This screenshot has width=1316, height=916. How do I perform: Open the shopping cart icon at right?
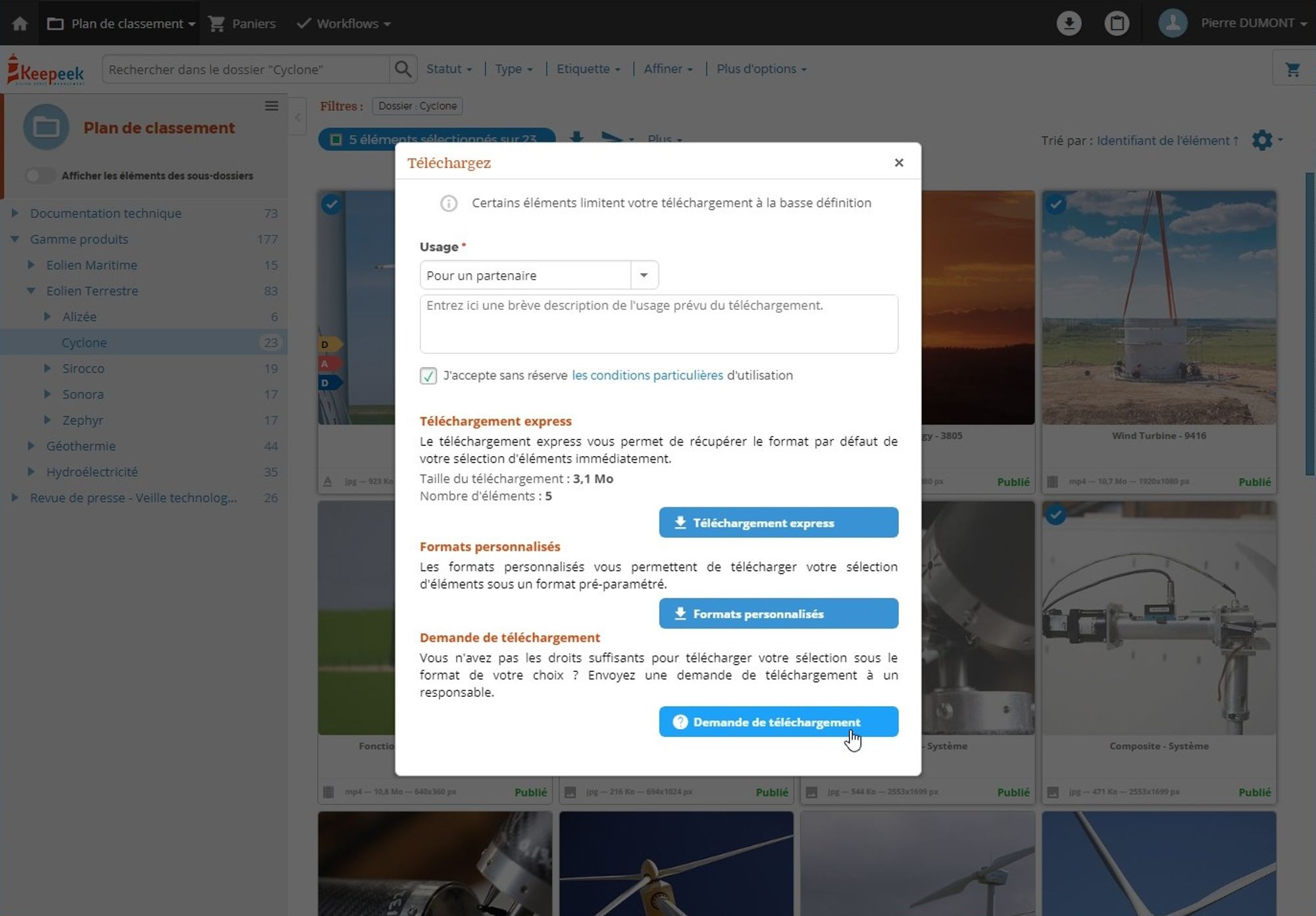pyautogui.click(x=1292, y=69)
